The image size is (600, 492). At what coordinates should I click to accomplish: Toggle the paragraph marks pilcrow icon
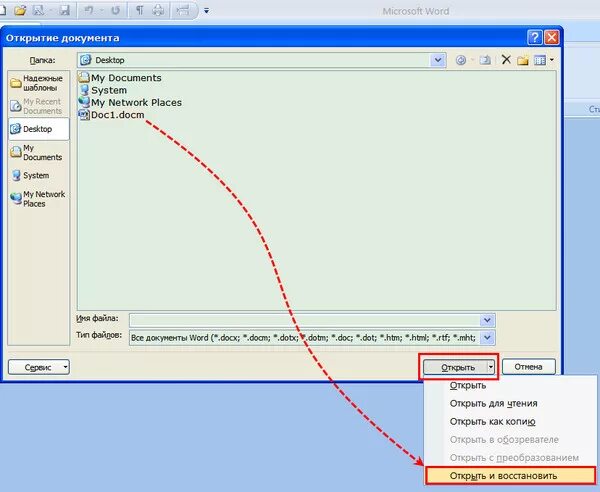pyautogui.click(x=139, y=10)
